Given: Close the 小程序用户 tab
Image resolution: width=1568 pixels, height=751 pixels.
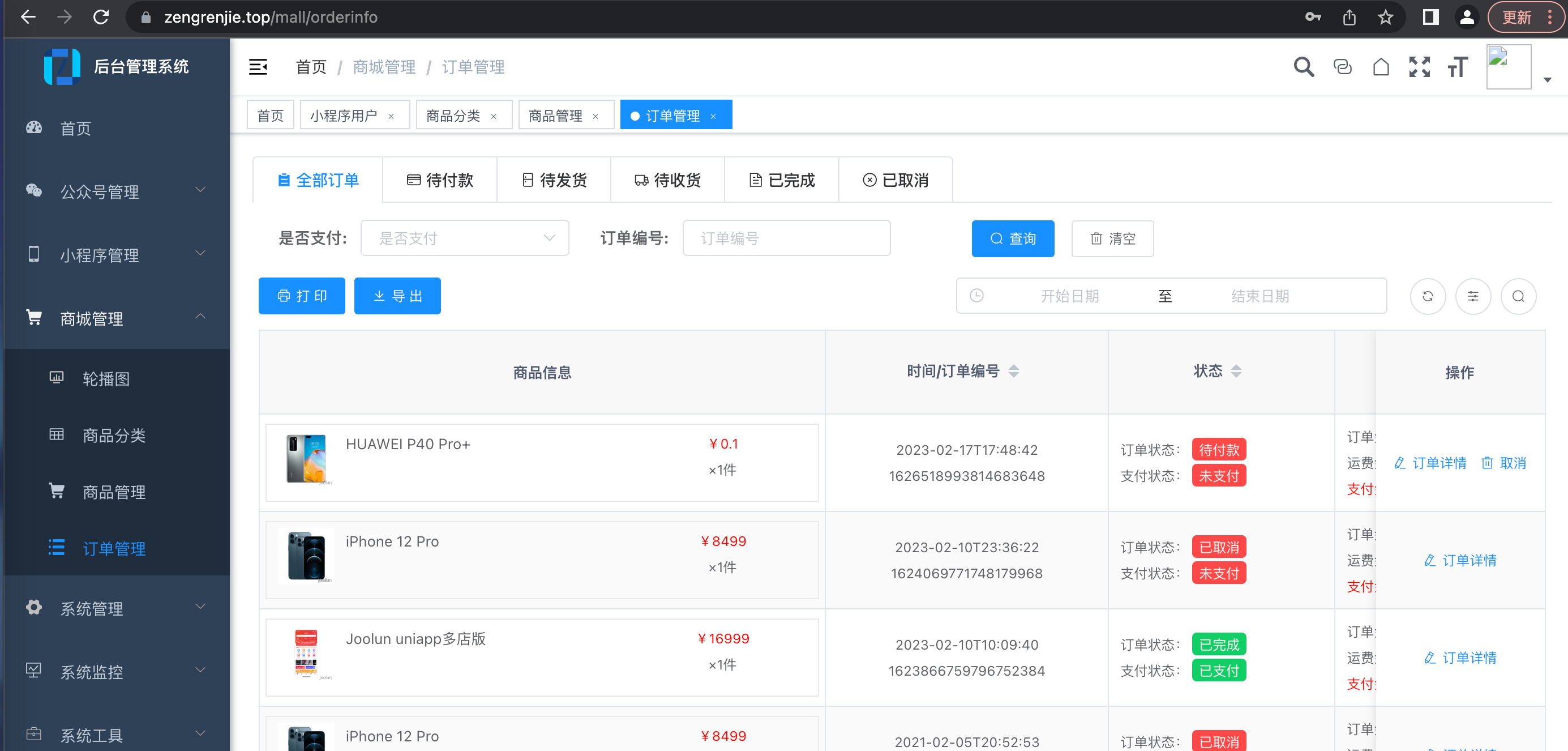Looking at the screenshot, I should [x=391, y=116].
